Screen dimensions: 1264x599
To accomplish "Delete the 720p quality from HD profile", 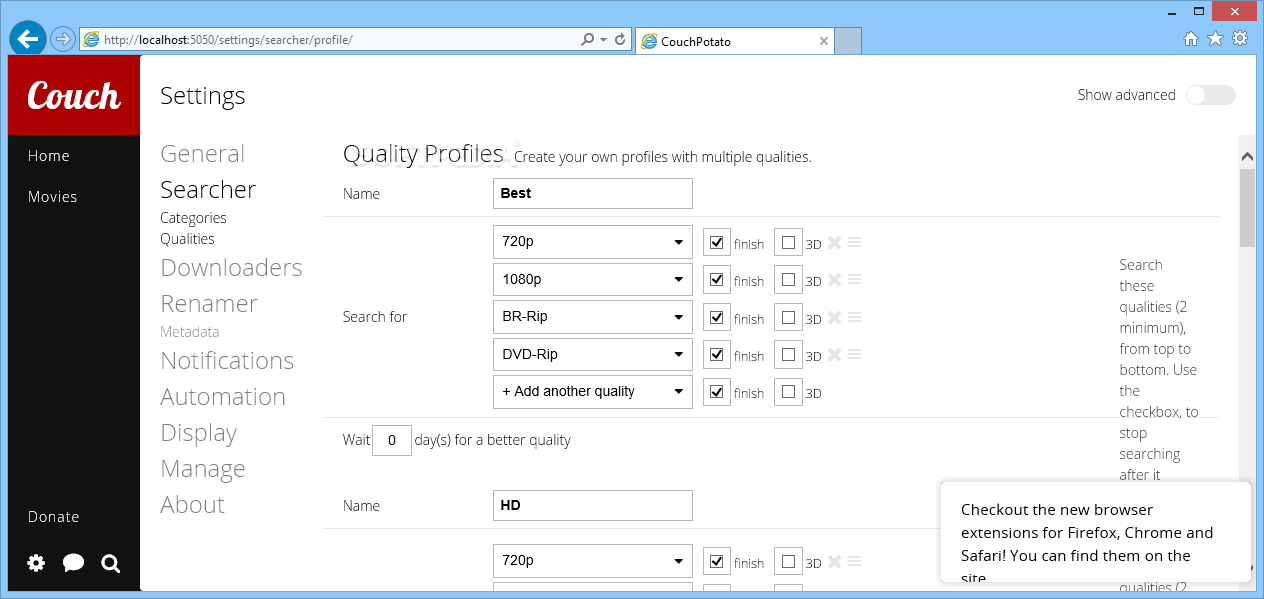I will coord(835,561).
